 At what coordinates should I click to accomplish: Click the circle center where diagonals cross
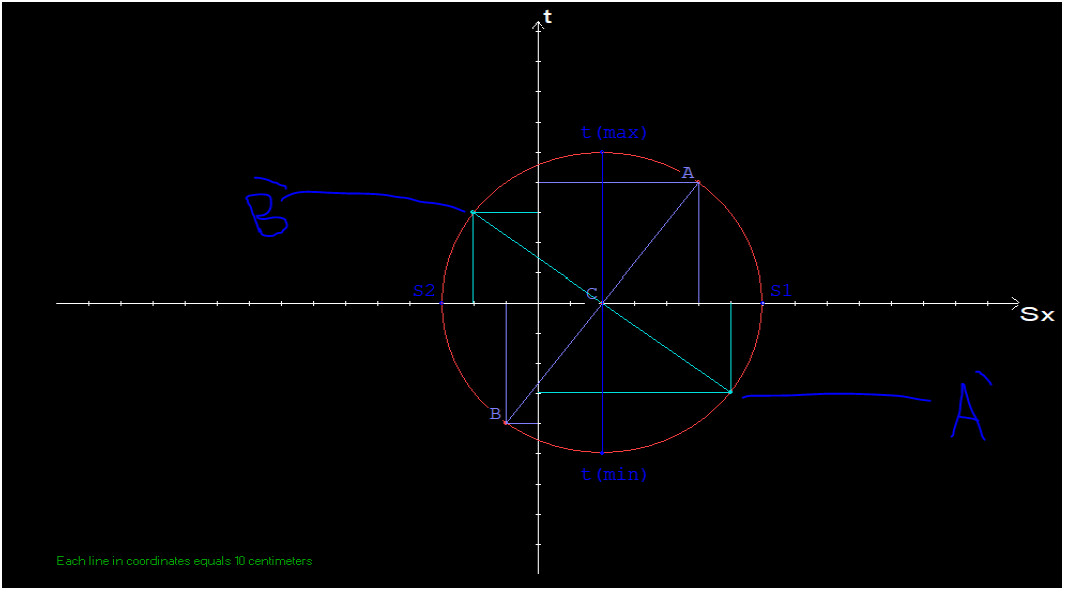[602, 303]
